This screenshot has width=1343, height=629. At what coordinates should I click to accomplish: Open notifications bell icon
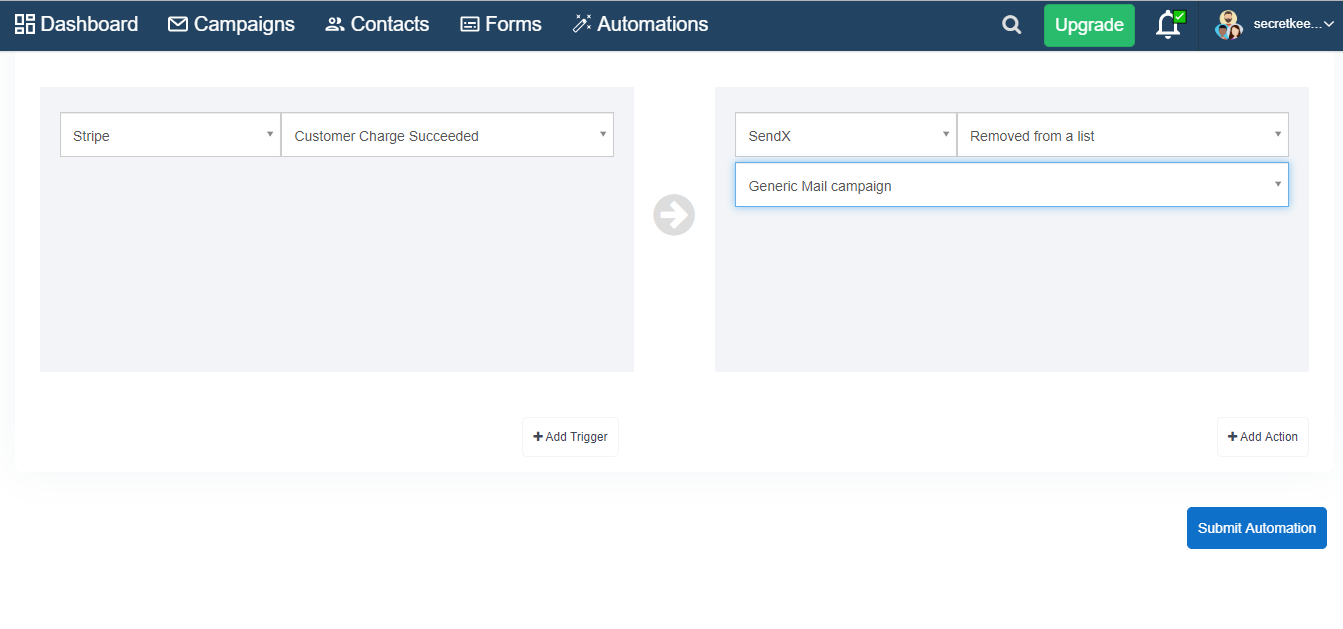click(x=1168, y=25)
